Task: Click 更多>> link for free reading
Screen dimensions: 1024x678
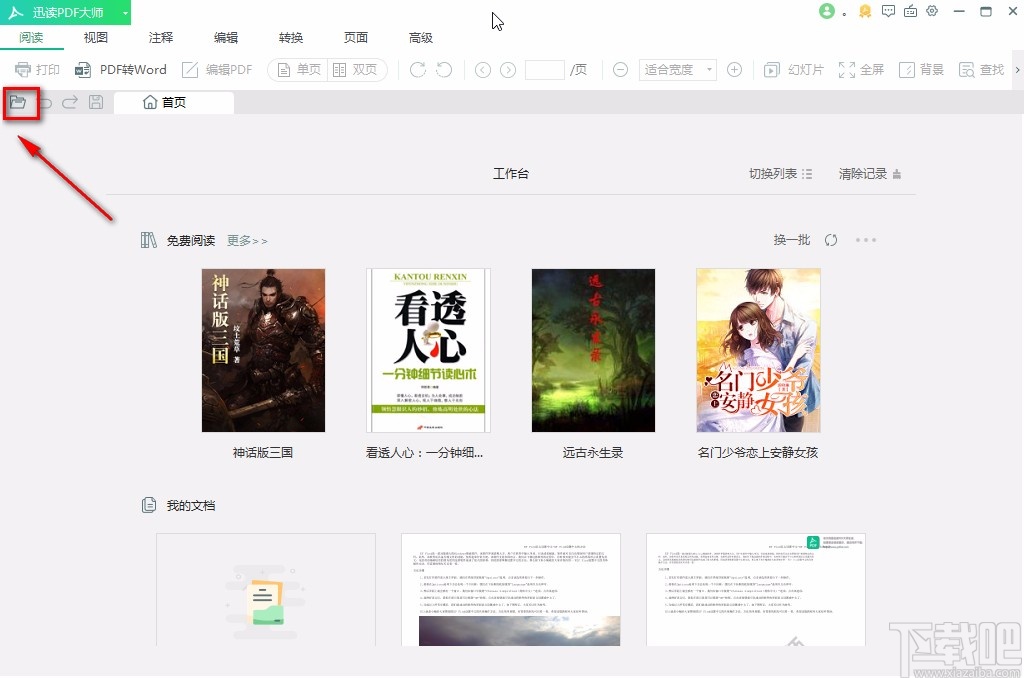Action: pyautogui.click(x=247, y=240)
